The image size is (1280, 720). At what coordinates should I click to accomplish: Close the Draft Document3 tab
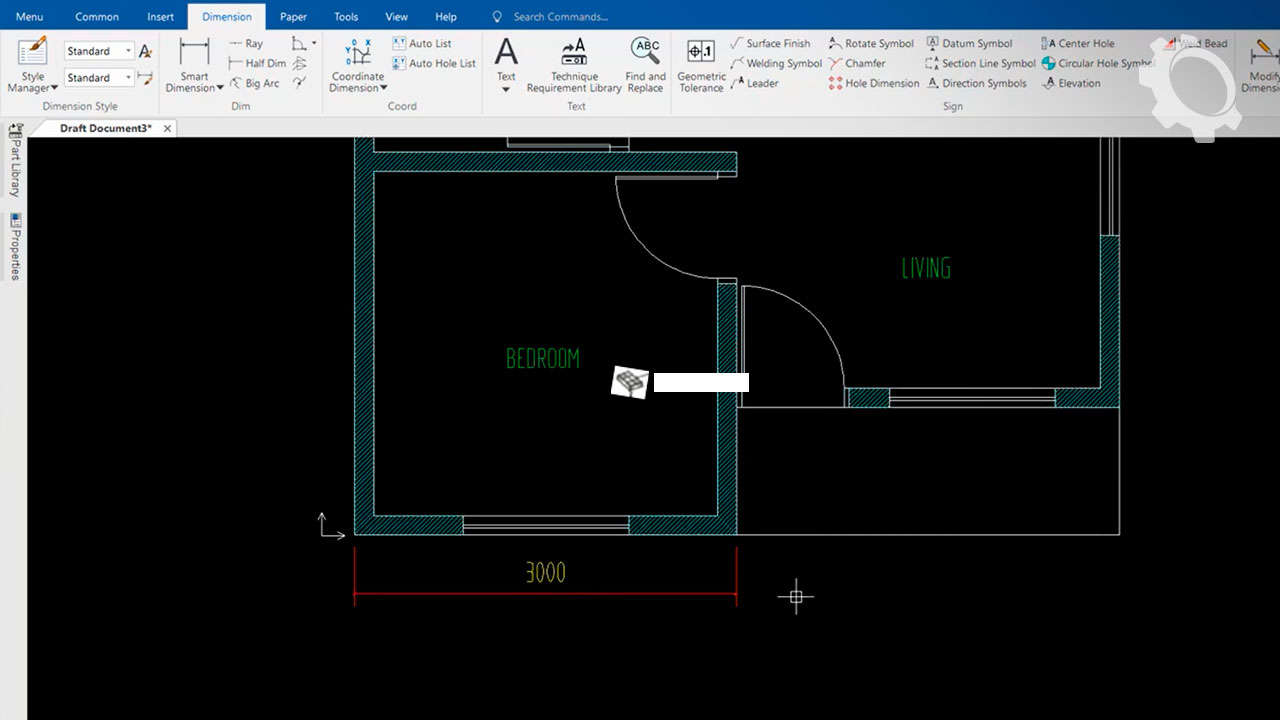pyautogui.click(x=167, y=128)
